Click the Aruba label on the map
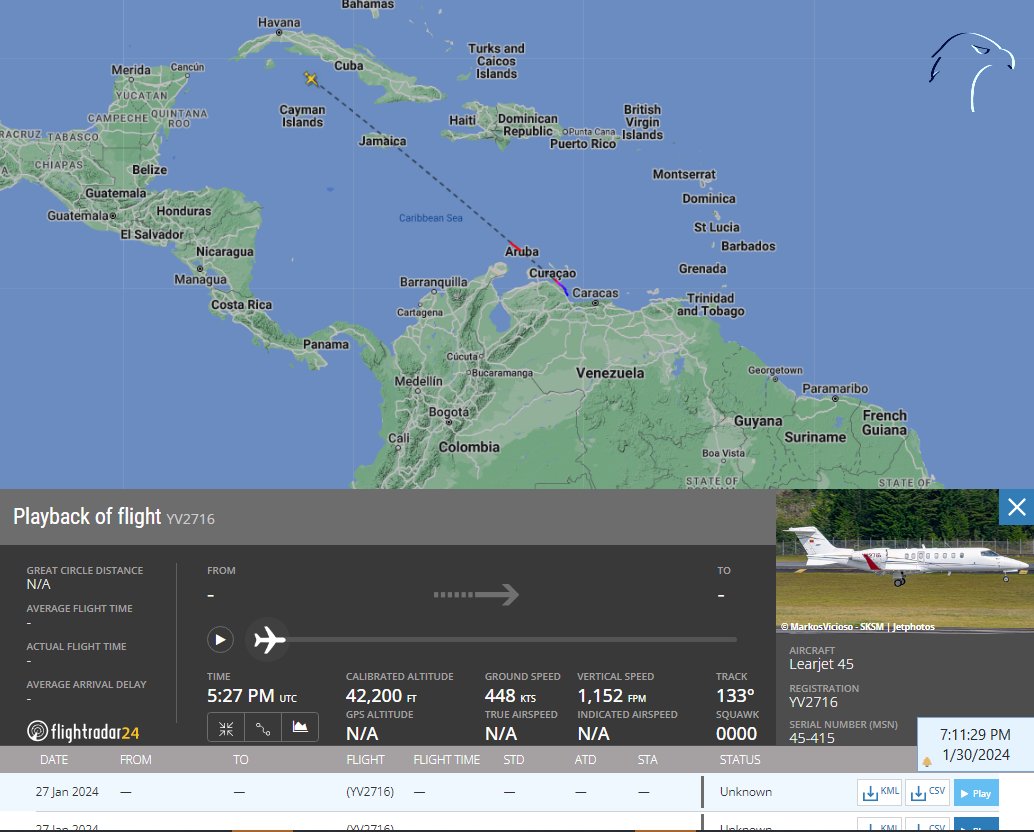 tap(522, 251)
